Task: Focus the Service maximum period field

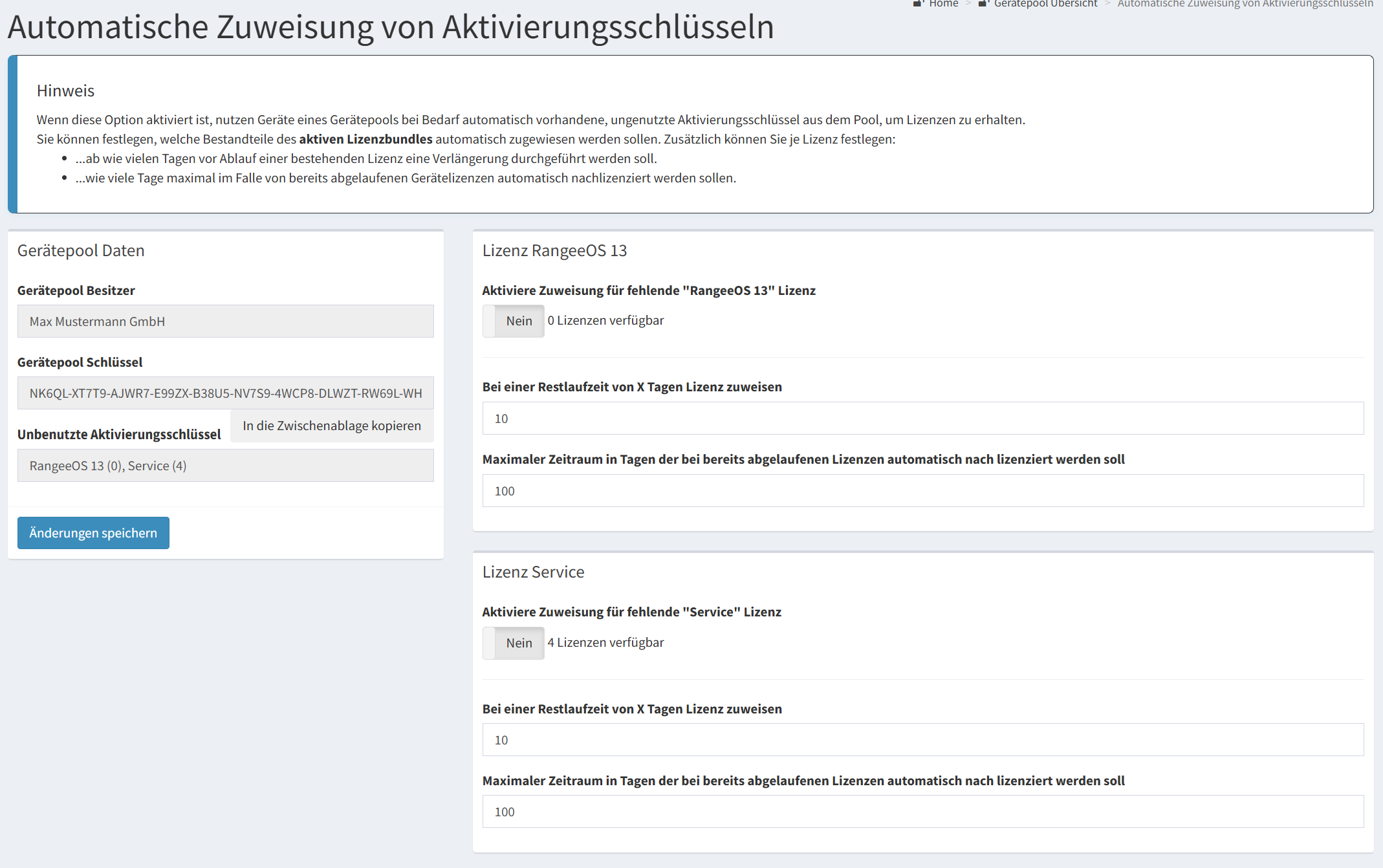Action: click(x=922, y=812)
